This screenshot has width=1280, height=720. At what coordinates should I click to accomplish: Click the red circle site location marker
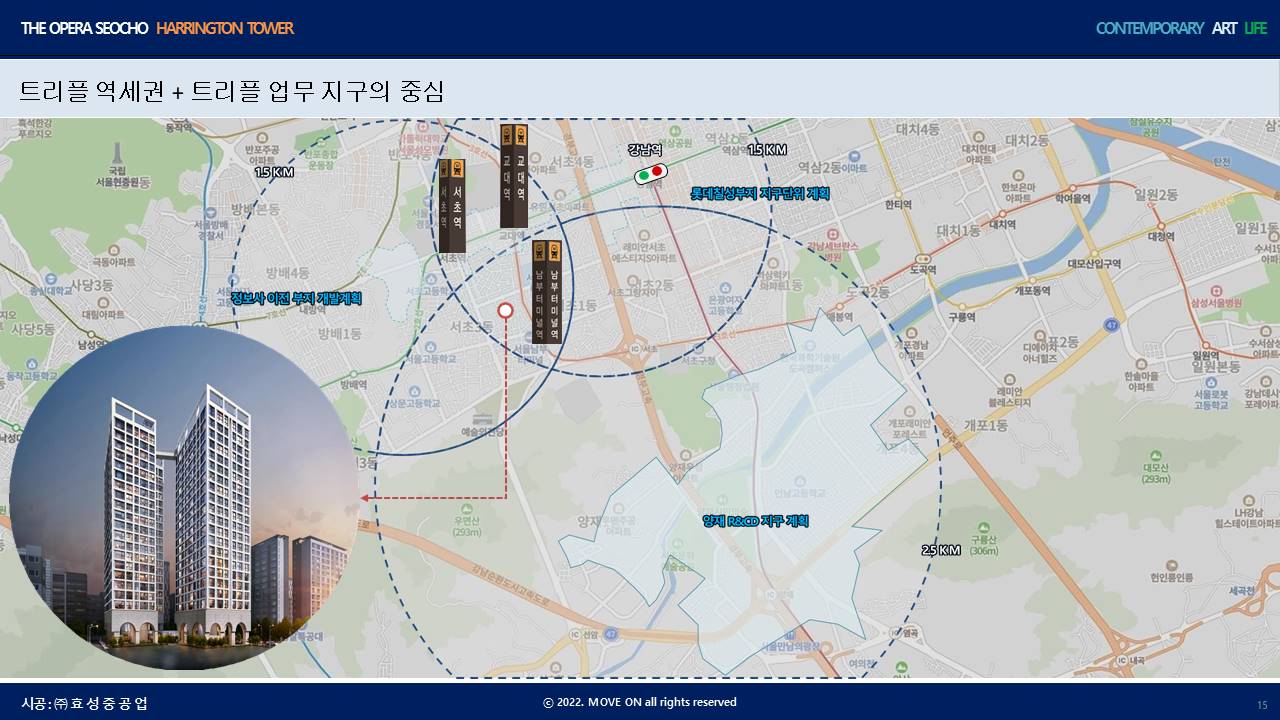[505, 311]
